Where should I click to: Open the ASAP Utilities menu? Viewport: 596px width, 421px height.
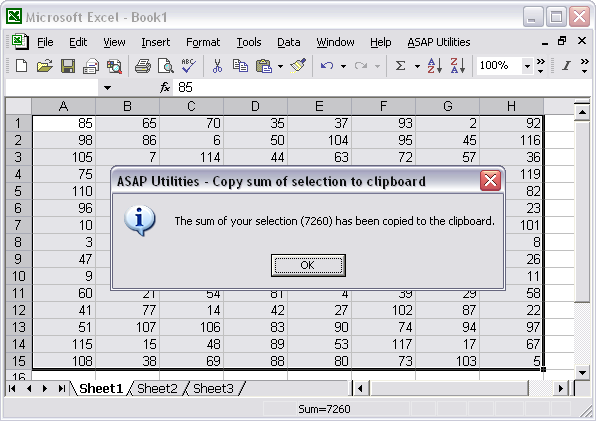point(439,42)
